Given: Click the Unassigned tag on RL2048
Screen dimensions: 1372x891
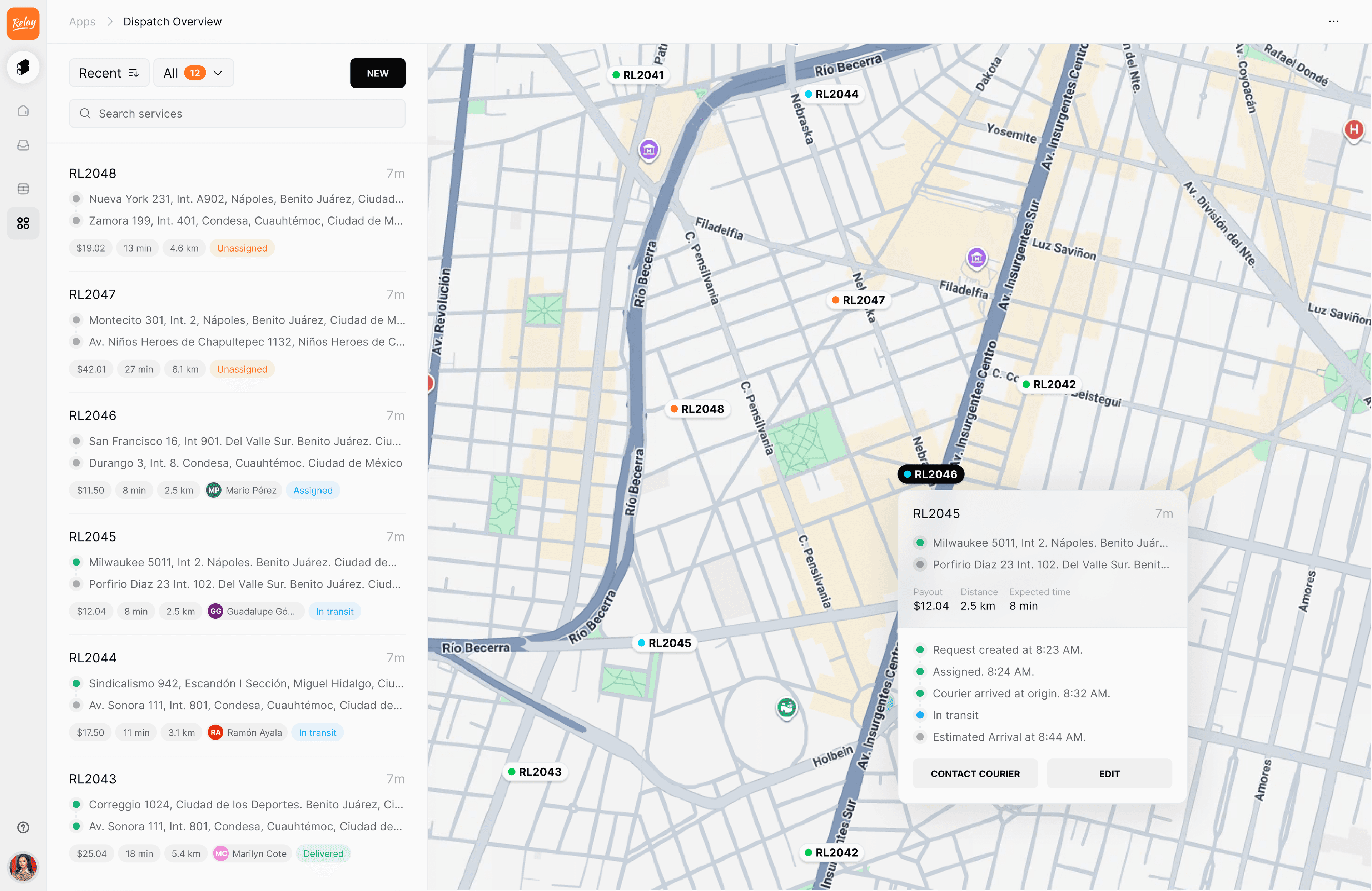Looking at the screenshot, I should (242, 248).
